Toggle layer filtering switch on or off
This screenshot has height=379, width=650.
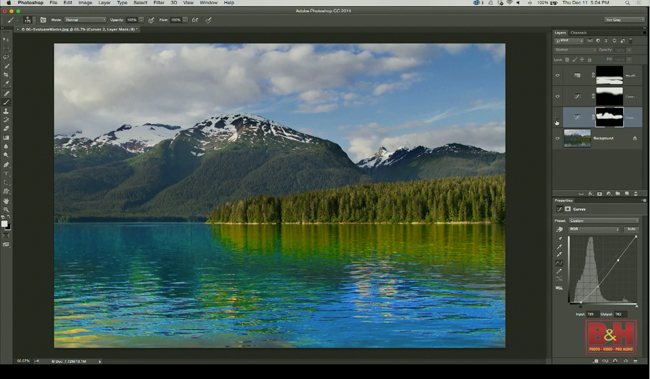[631, 41]
